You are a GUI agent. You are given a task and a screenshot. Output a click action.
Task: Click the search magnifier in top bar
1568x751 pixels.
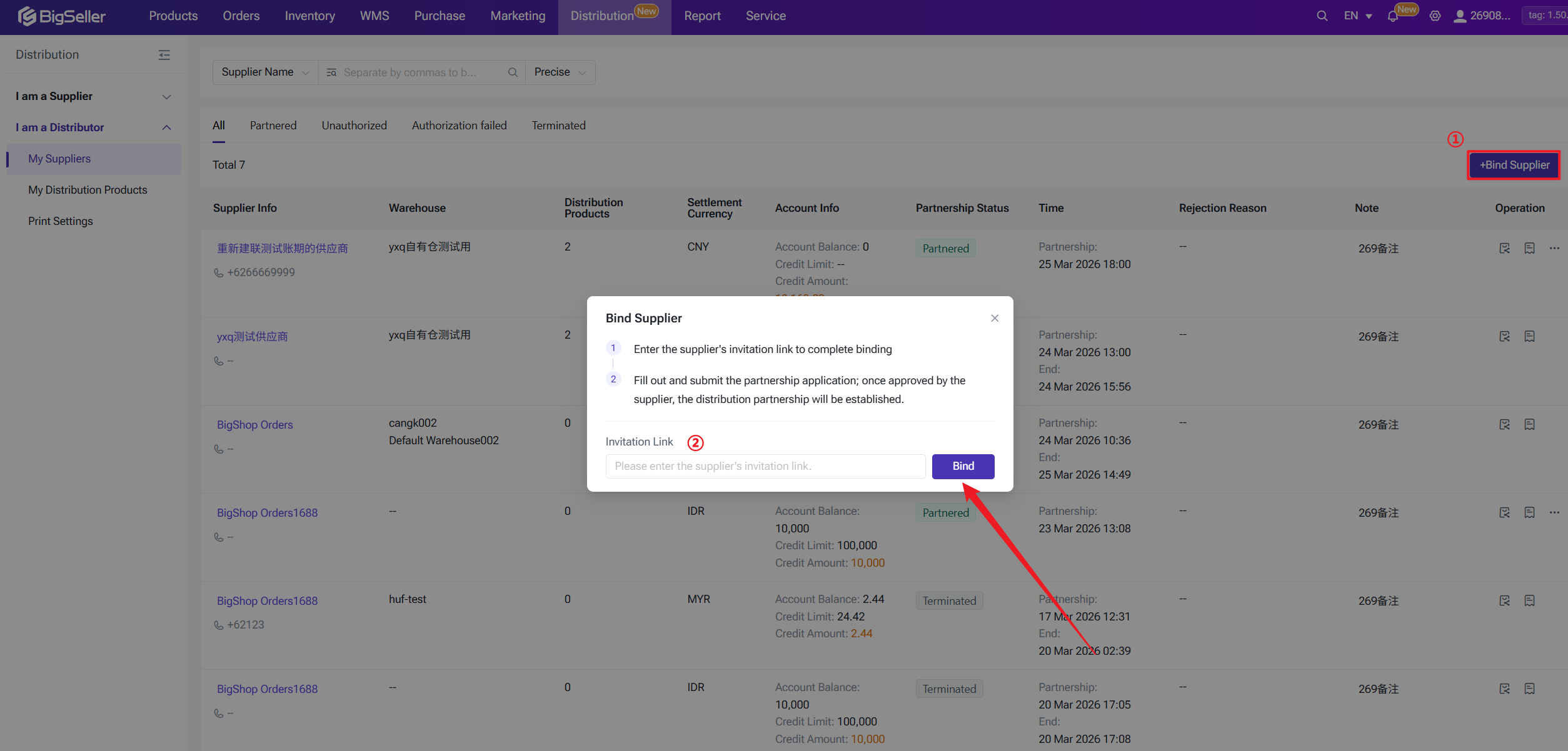pos(1322,16)
